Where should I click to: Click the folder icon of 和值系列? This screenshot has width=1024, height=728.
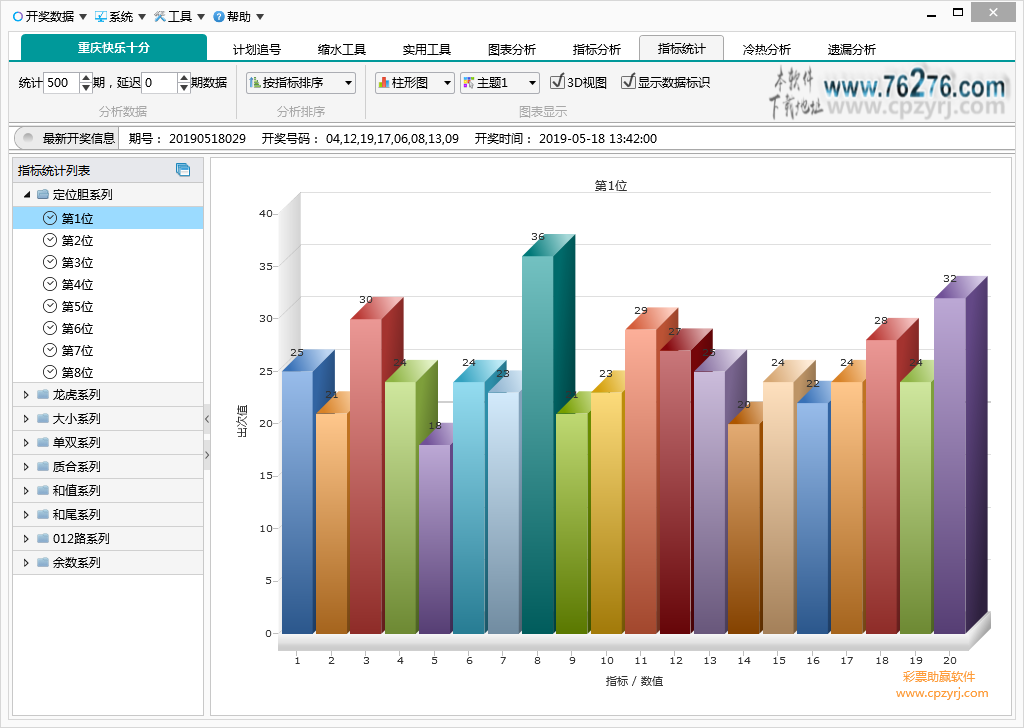click(x=43, y=490)
